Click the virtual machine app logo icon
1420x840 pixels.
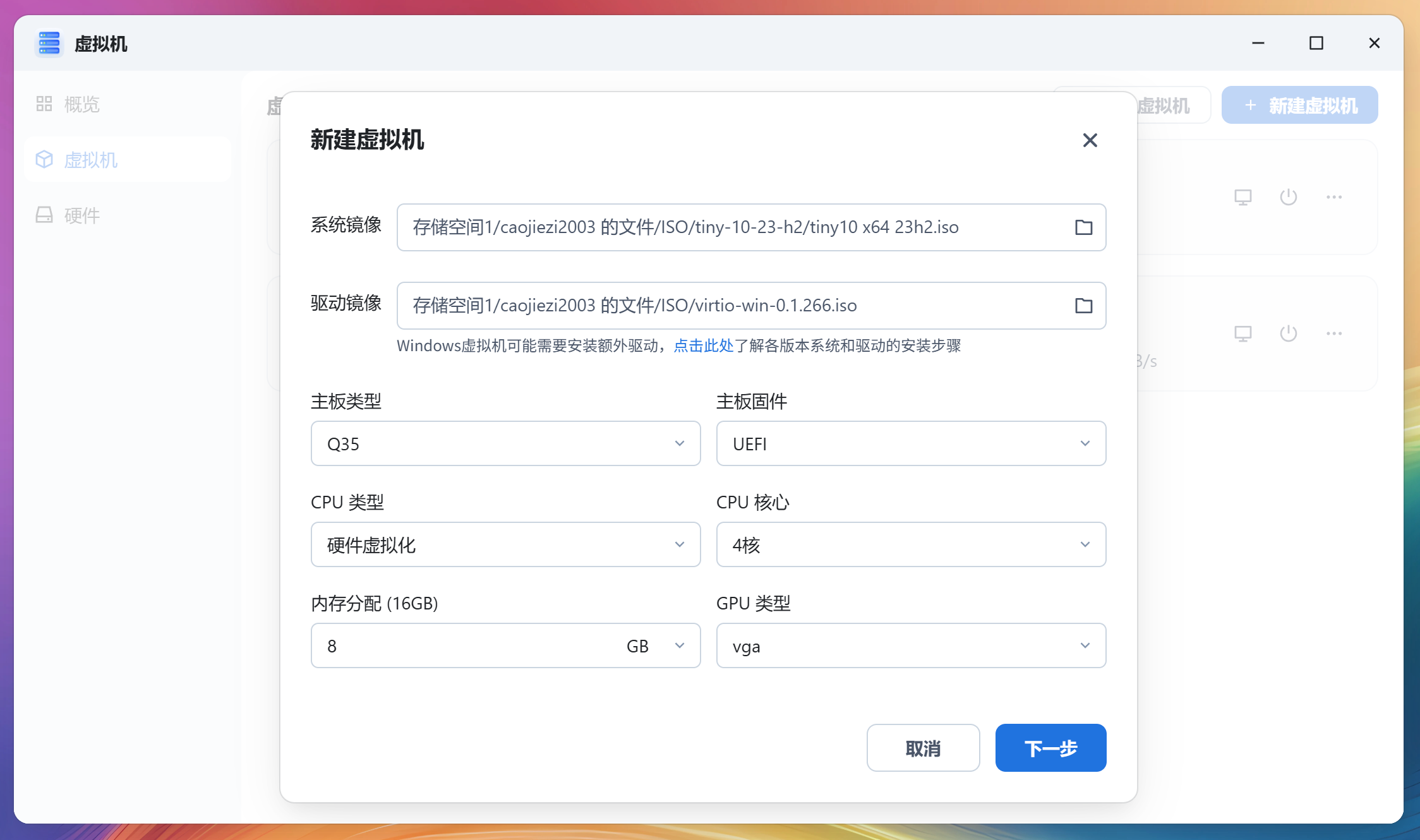coord(49,44)
